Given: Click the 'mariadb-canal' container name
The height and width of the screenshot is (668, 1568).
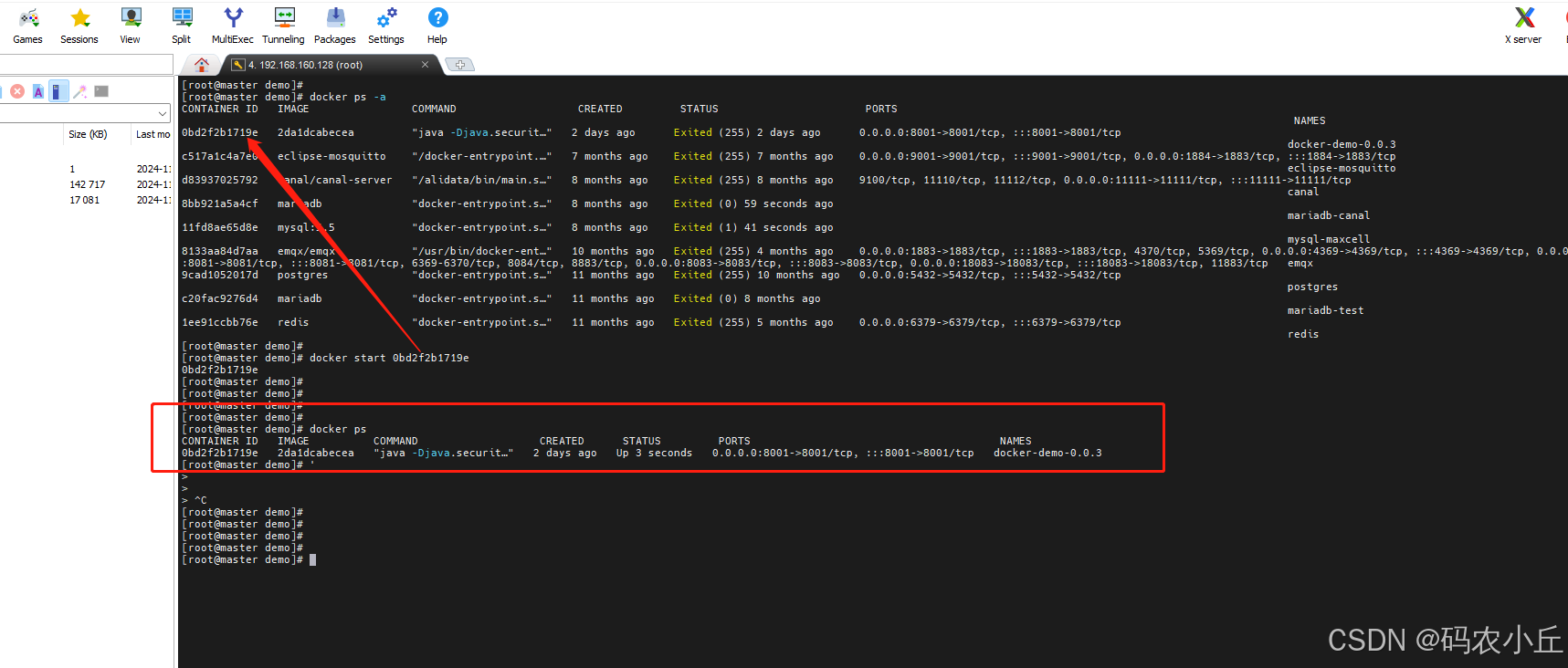Looking at the screenshot, I should [1329, 215].
